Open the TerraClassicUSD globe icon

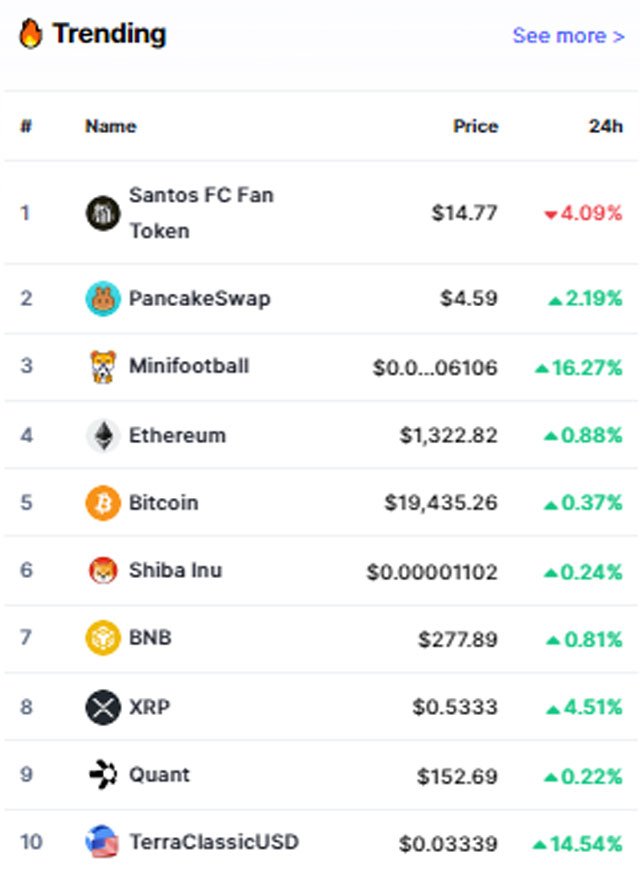pyautogui.click(x=102, y=841)
